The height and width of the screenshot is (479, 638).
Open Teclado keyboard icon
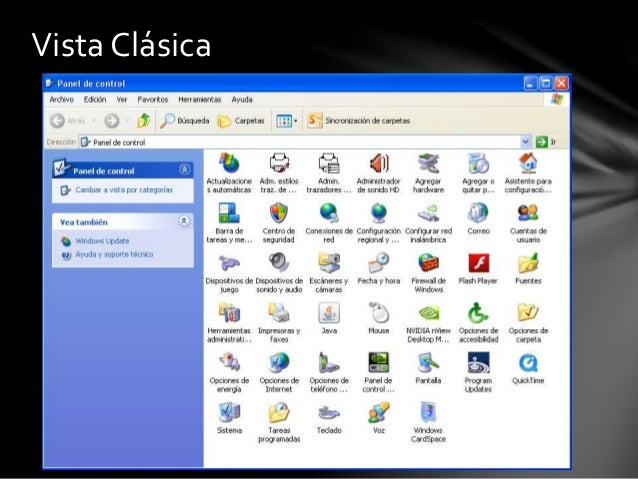[329, 413]
